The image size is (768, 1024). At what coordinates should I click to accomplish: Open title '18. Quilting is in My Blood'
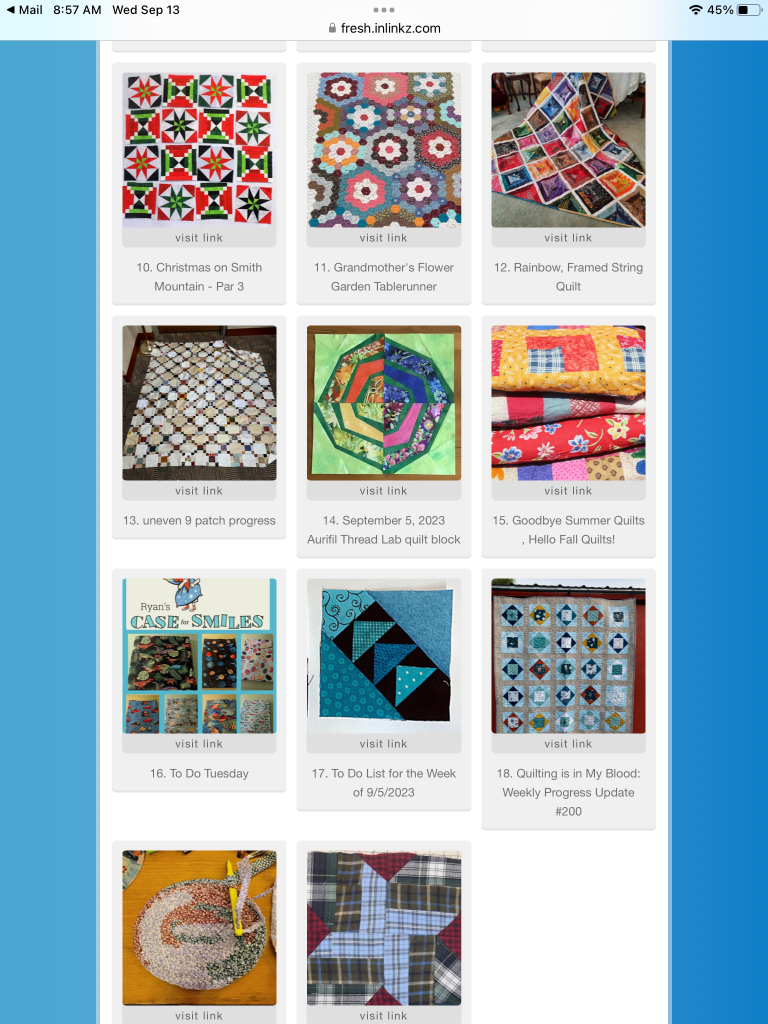coord(568,792)
